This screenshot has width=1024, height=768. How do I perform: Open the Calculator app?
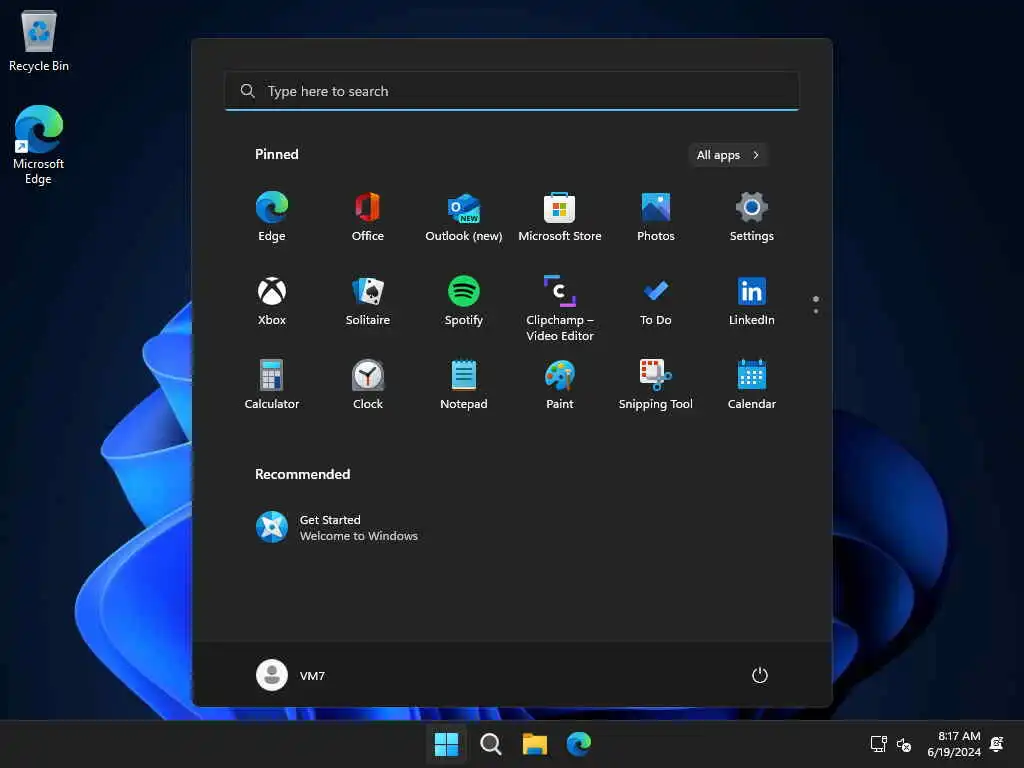coord(272,385)
